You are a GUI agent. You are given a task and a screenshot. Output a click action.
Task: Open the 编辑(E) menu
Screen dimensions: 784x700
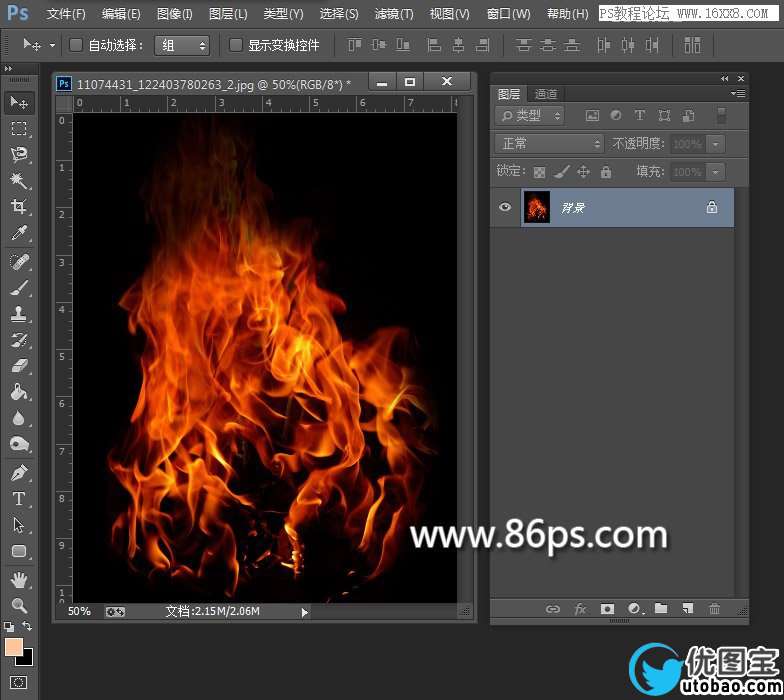tap(120, 14)
